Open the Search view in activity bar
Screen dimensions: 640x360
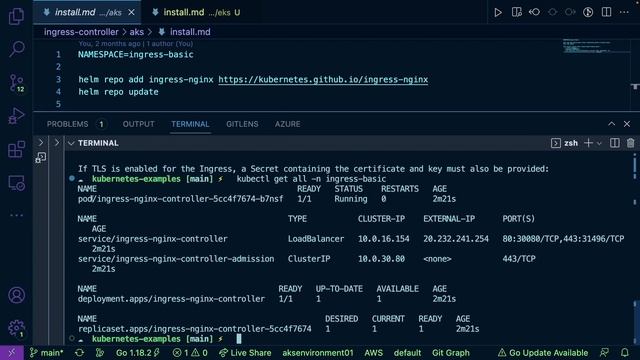[x=16, y=49]
